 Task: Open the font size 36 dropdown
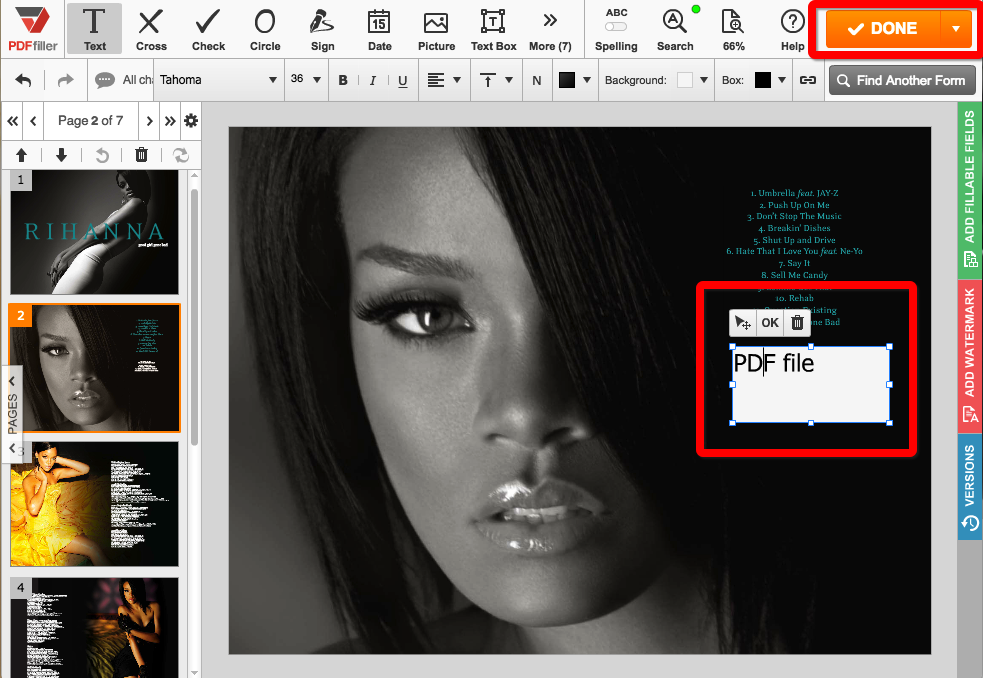[x=305, y=81]
